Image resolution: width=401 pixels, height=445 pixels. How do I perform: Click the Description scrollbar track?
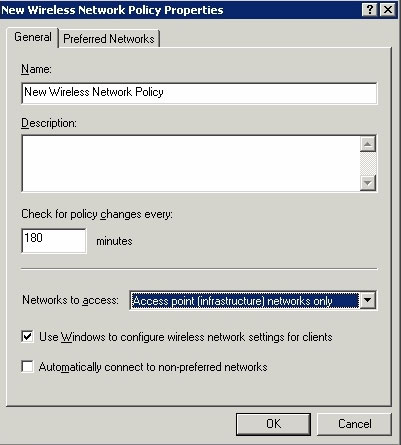[x=368, y=163]
